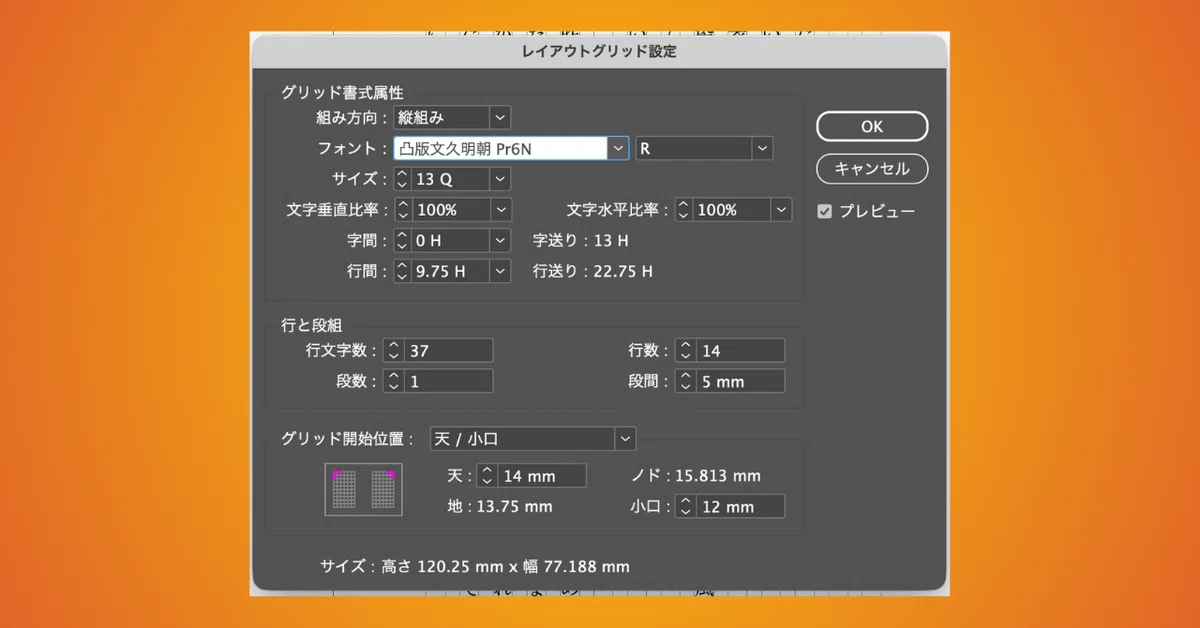Click the 段数 stepper arrows

pos(393,381)
